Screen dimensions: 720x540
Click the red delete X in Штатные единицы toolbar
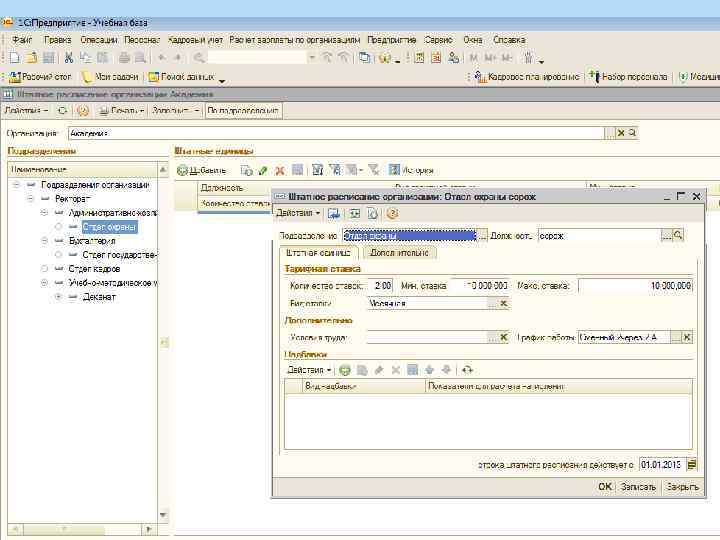coord(280,171)
